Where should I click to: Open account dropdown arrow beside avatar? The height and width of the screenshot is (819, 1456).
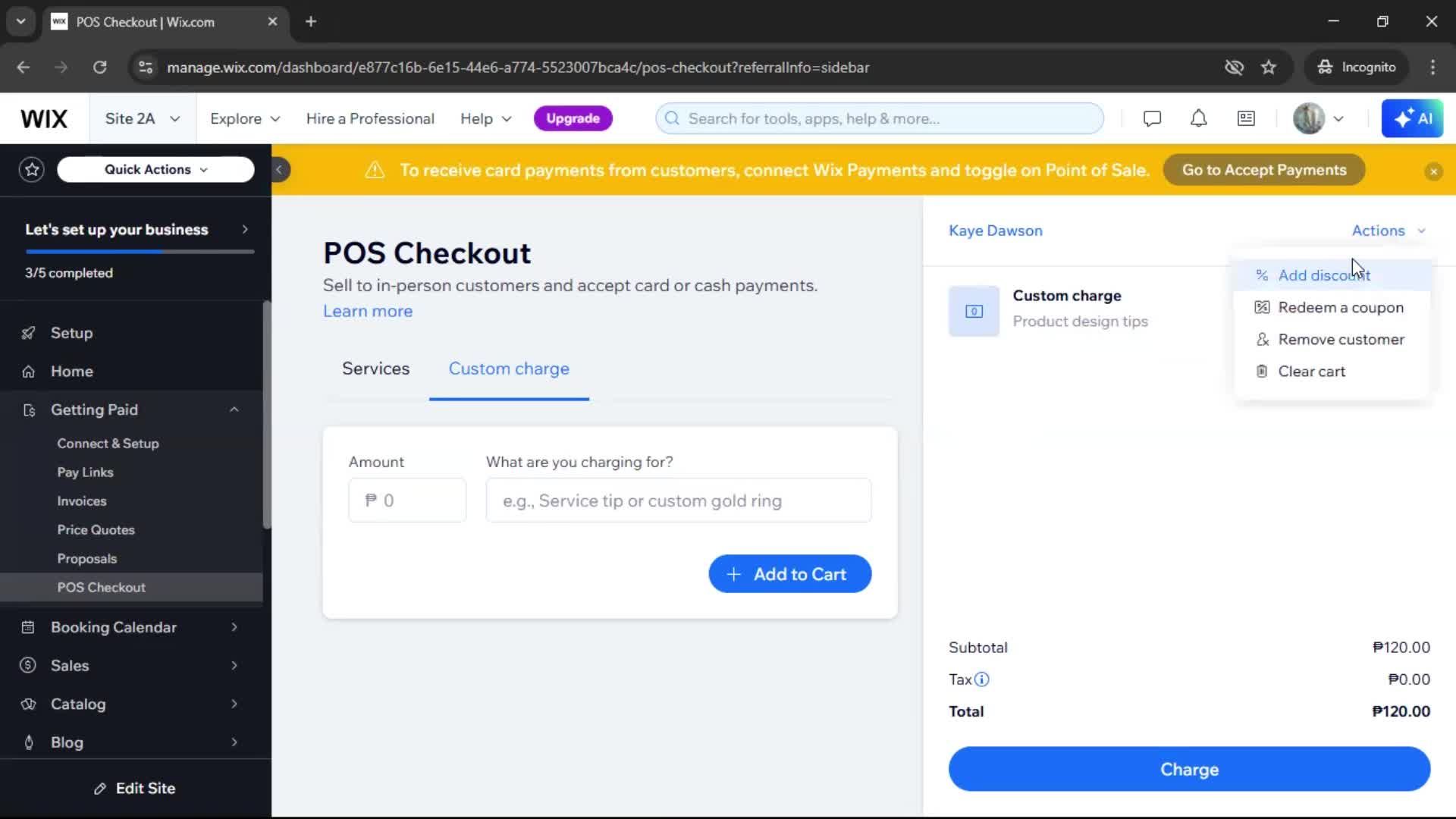[1338, 119]
